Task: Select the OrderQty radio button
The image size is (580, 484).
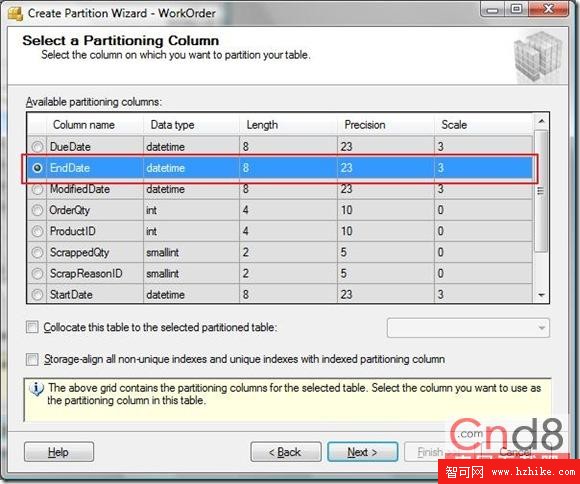Action: tap(37, 210)
